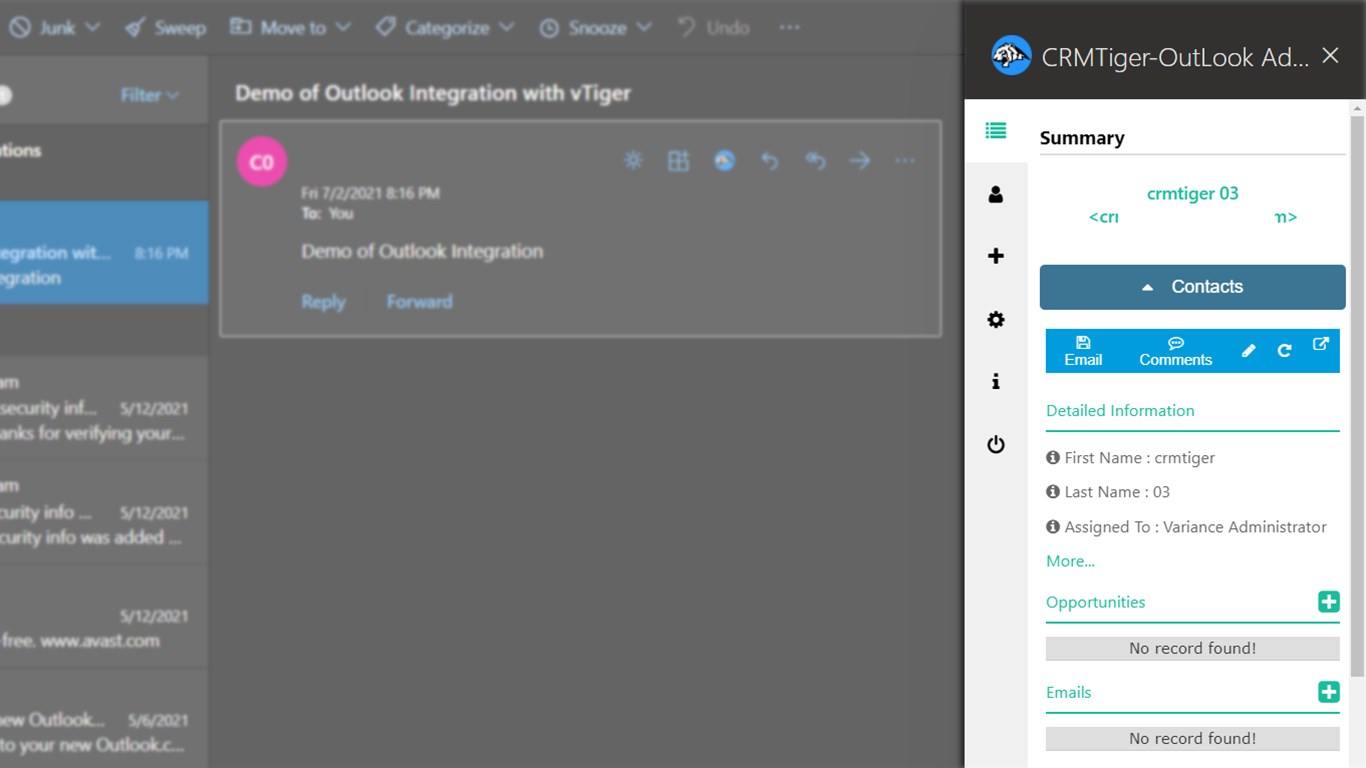The image size is (1366, 768).
Task: Click the More... link in Detailed Information
Action: tap(1070, 561)
